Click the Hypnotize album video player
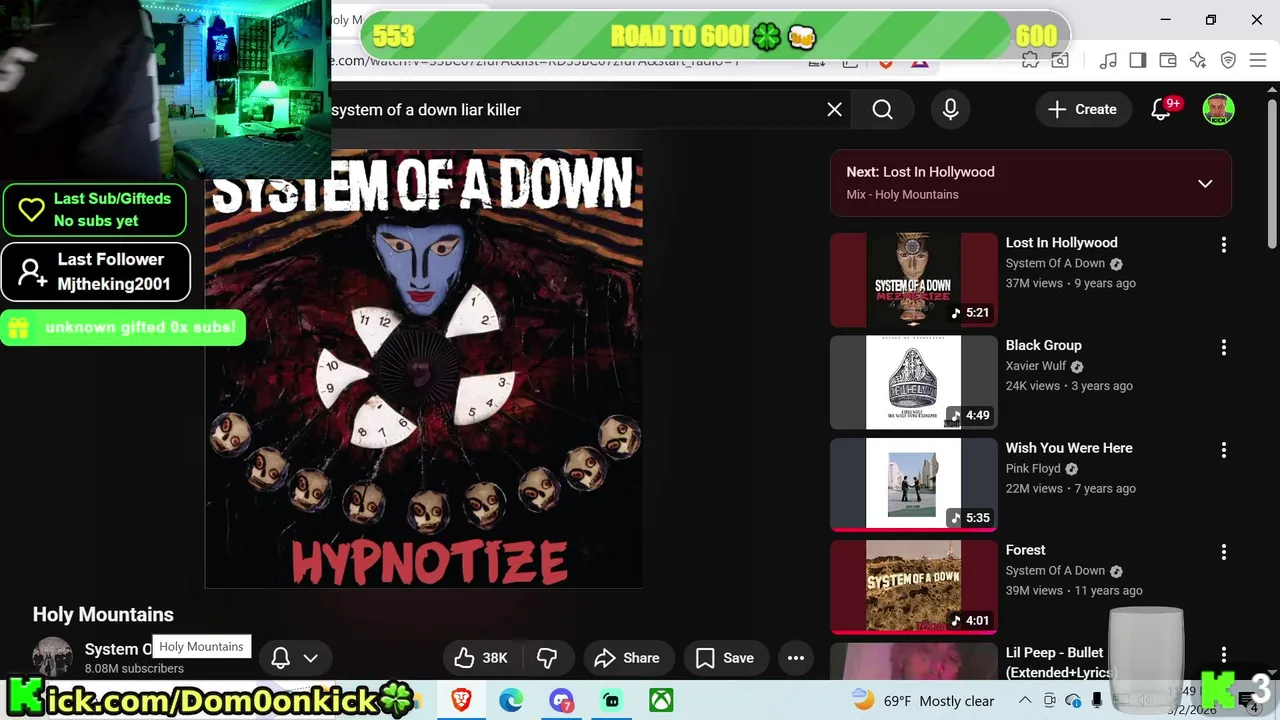This screenshot has width=1280, height=720. [424, 369]
